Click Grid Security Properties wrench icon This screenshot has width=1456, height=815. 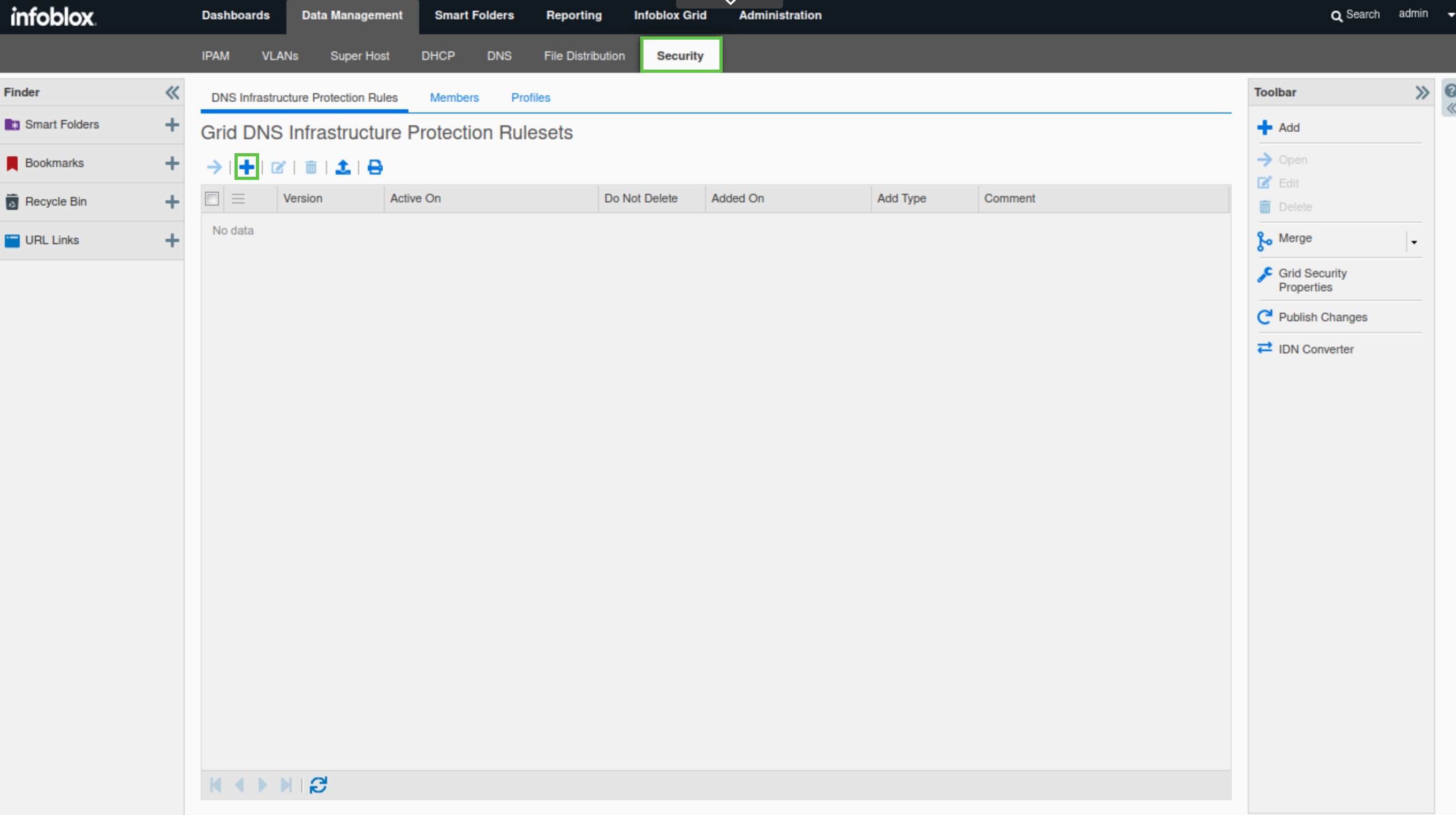pos(1264,275)
